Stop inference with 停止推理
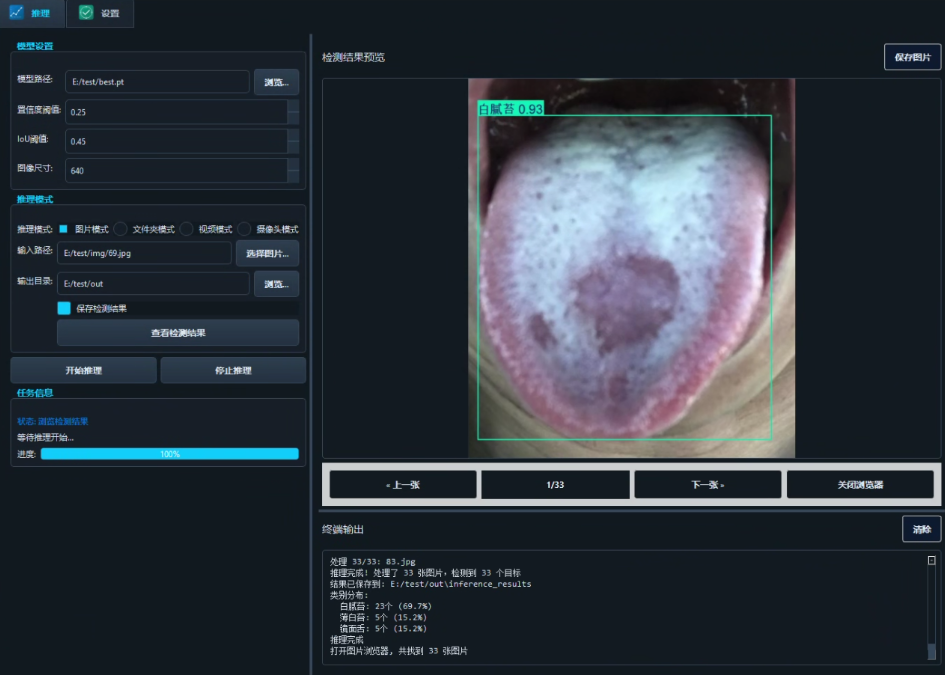Screen dimensions: 945x675 [x=233, y=370]
